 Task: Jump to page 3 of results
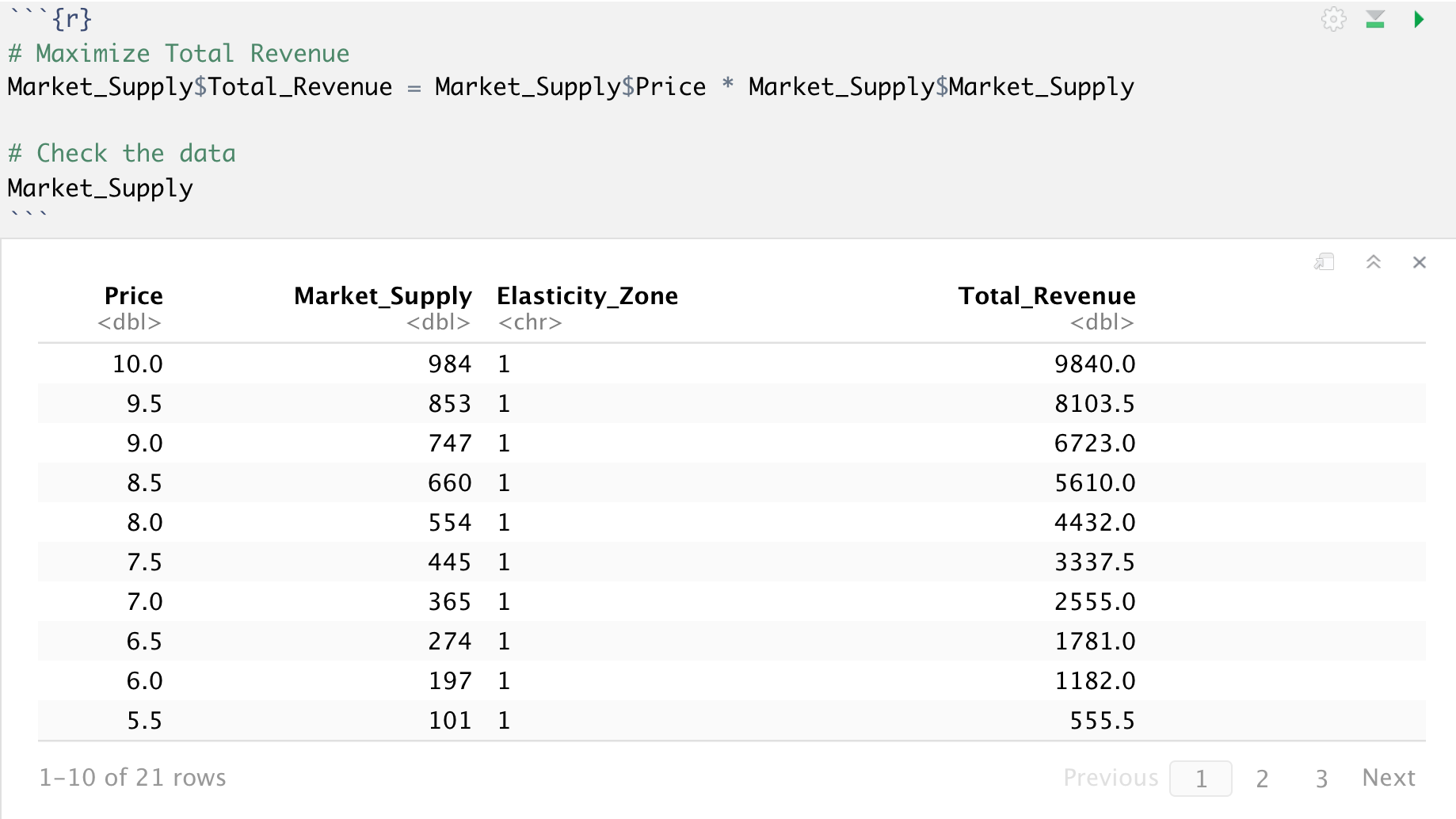(1321, 779)
